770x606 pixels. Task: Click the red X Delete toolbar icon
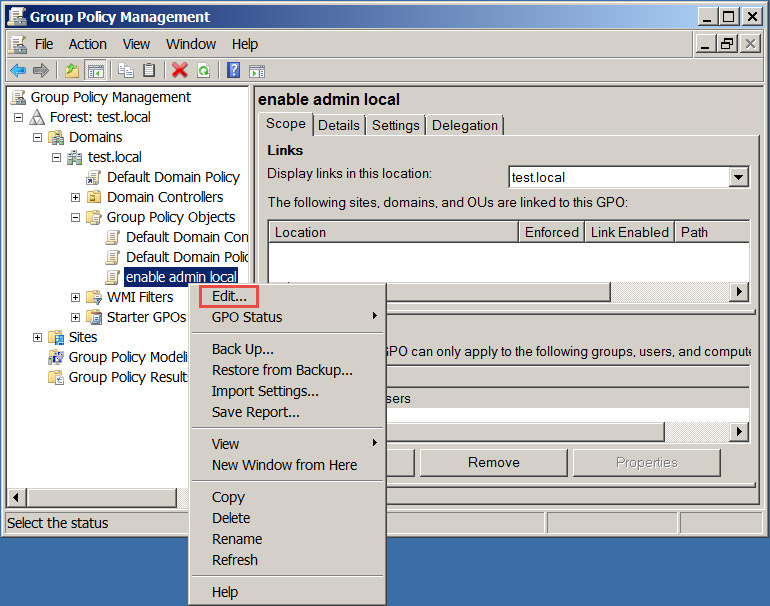(x=180, y=71)
